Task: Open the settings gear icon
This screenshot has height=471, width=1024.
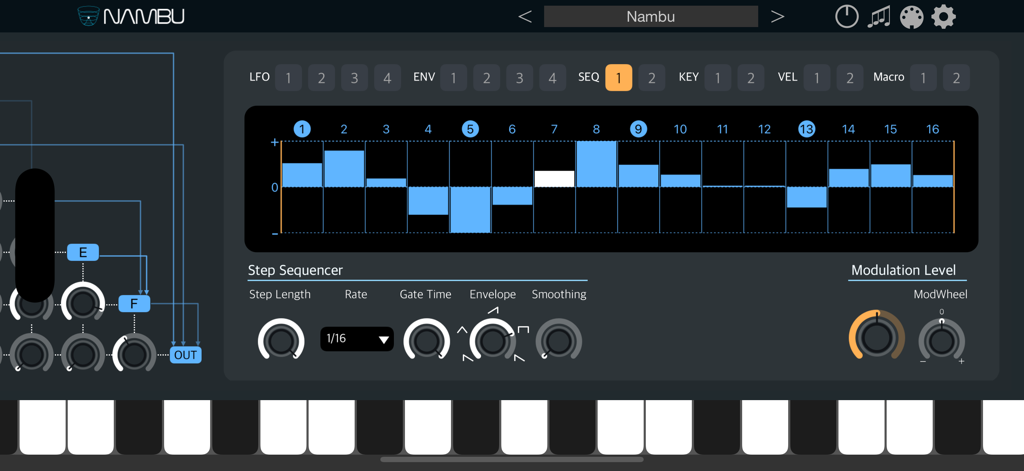Action: (943, 16)
